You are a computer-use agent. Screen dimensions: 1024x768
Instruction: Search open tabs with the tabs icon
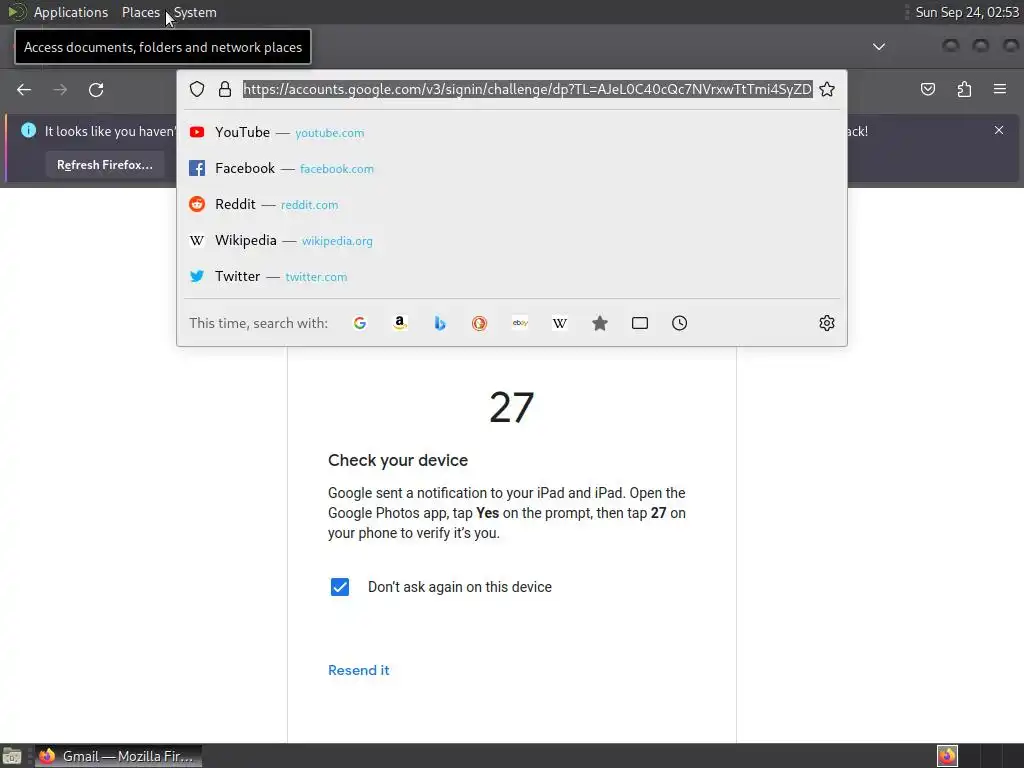click(x=640, y=323)
